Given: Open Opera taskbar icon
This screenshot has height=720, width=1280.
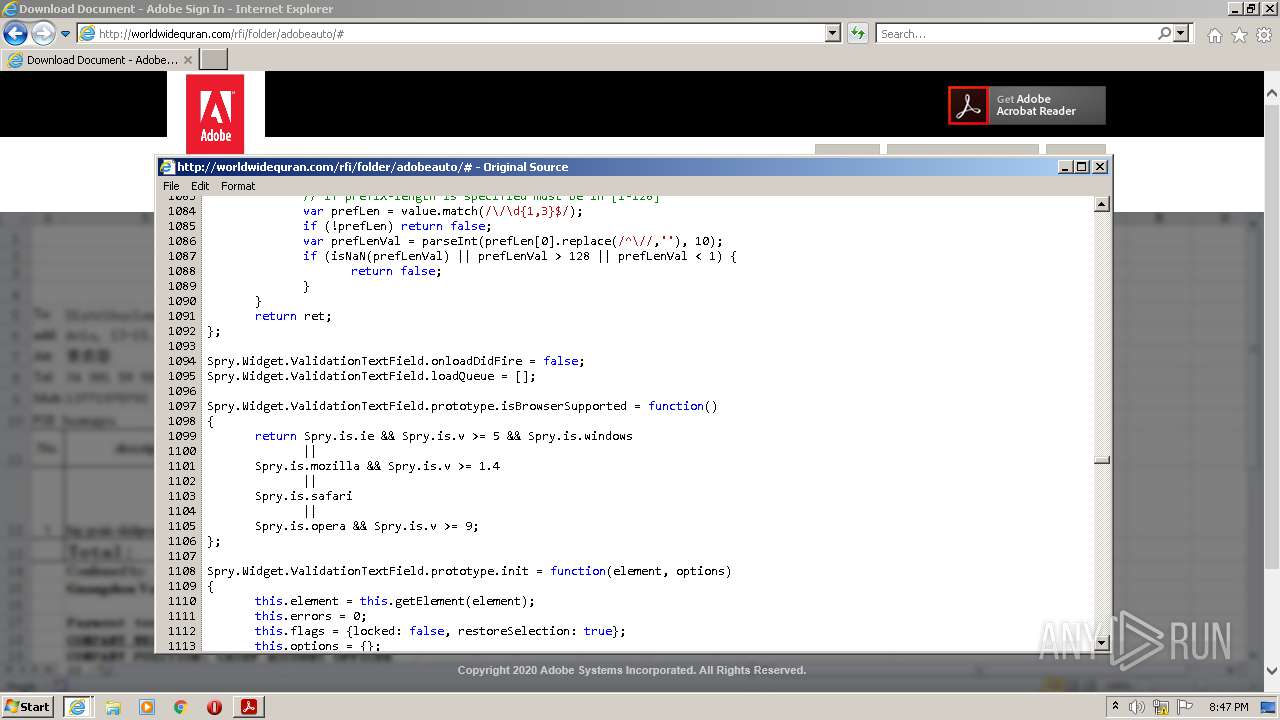Looking at the screenshot, I should [x=214, y=707].
